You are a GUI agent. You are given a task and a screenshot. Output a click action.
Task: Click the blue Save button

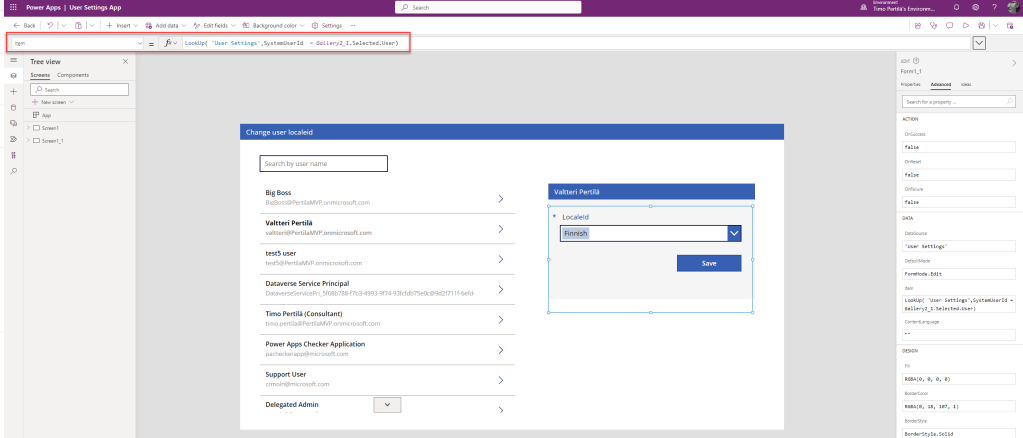709,263
